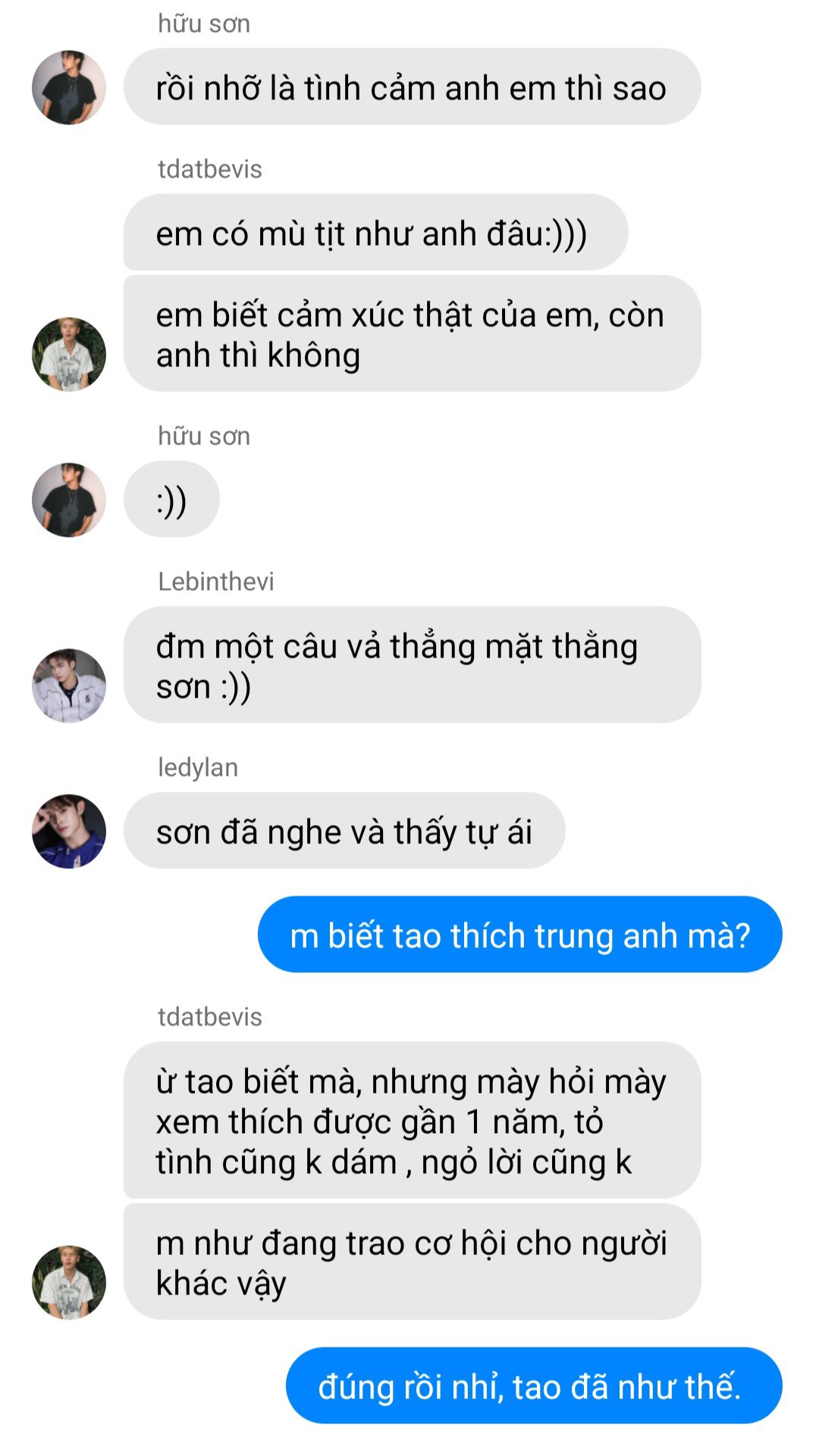This screenshot has width=819, height=1456.
Task: Tap the sender name 'Lebinthevi'
Action: click(216, 582)
